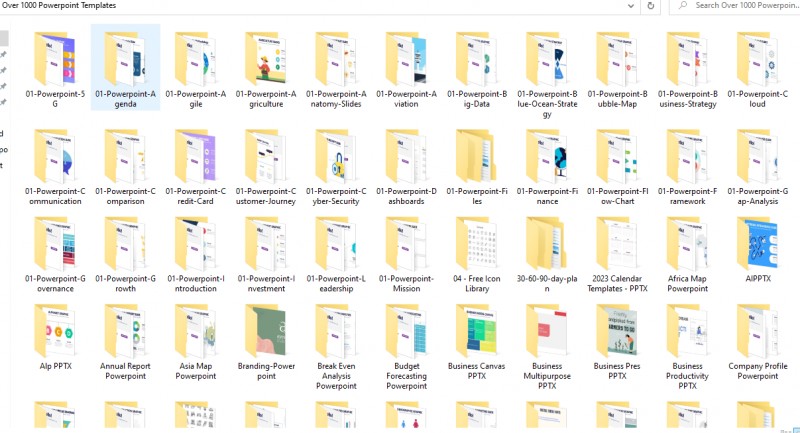The image size is (800, 433).
Task: Select the AIPPTX folder icon
Action: (x=758, y=243)
